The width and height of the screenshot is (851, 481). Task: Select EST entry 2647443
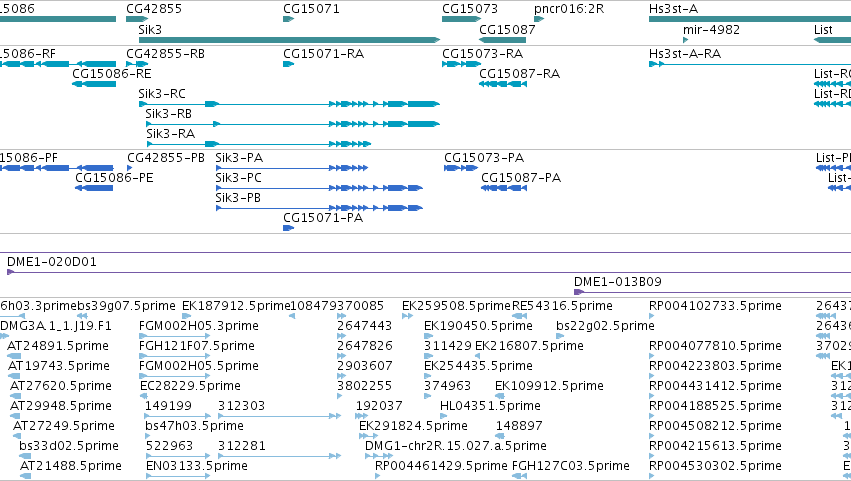[x=364, y=326]
